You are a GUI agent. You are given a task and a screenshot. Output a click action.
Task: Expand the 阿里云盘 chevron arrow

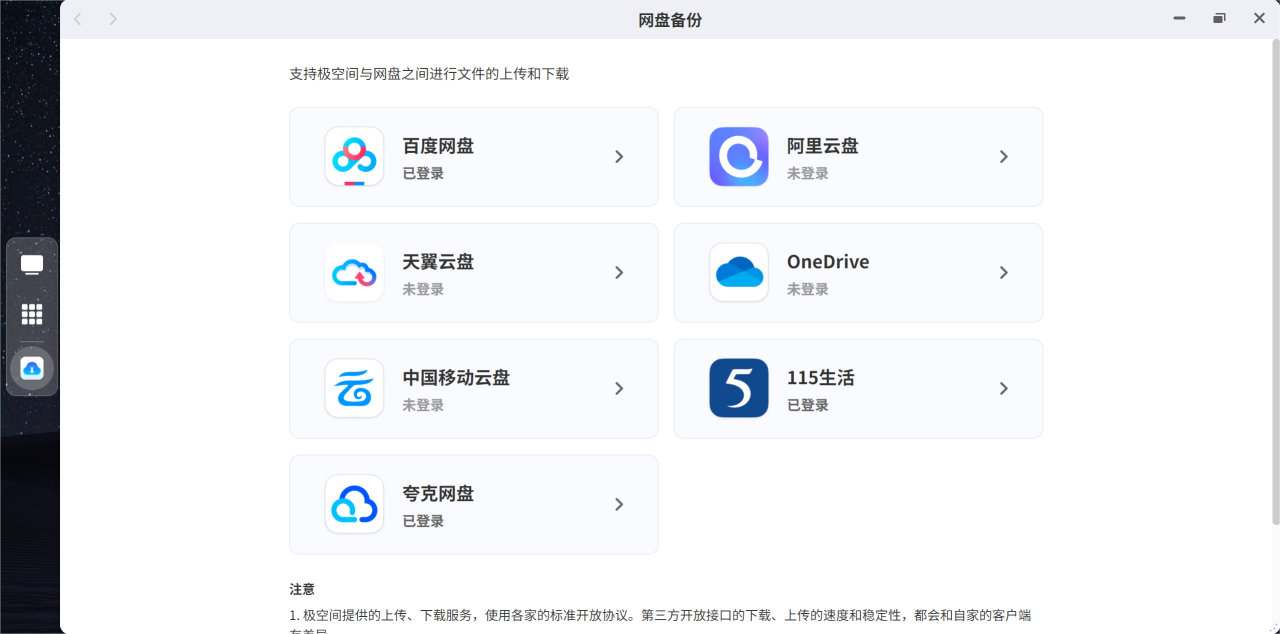[x=1004, y=157]
